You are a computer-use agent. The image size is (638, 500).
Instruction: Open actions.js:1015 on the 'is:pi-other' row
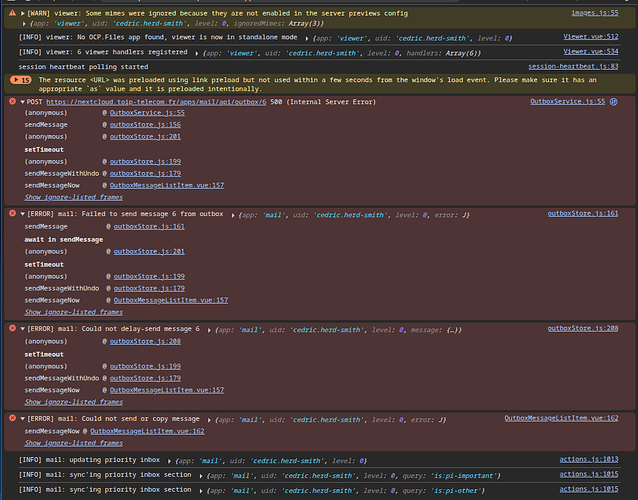589,489
